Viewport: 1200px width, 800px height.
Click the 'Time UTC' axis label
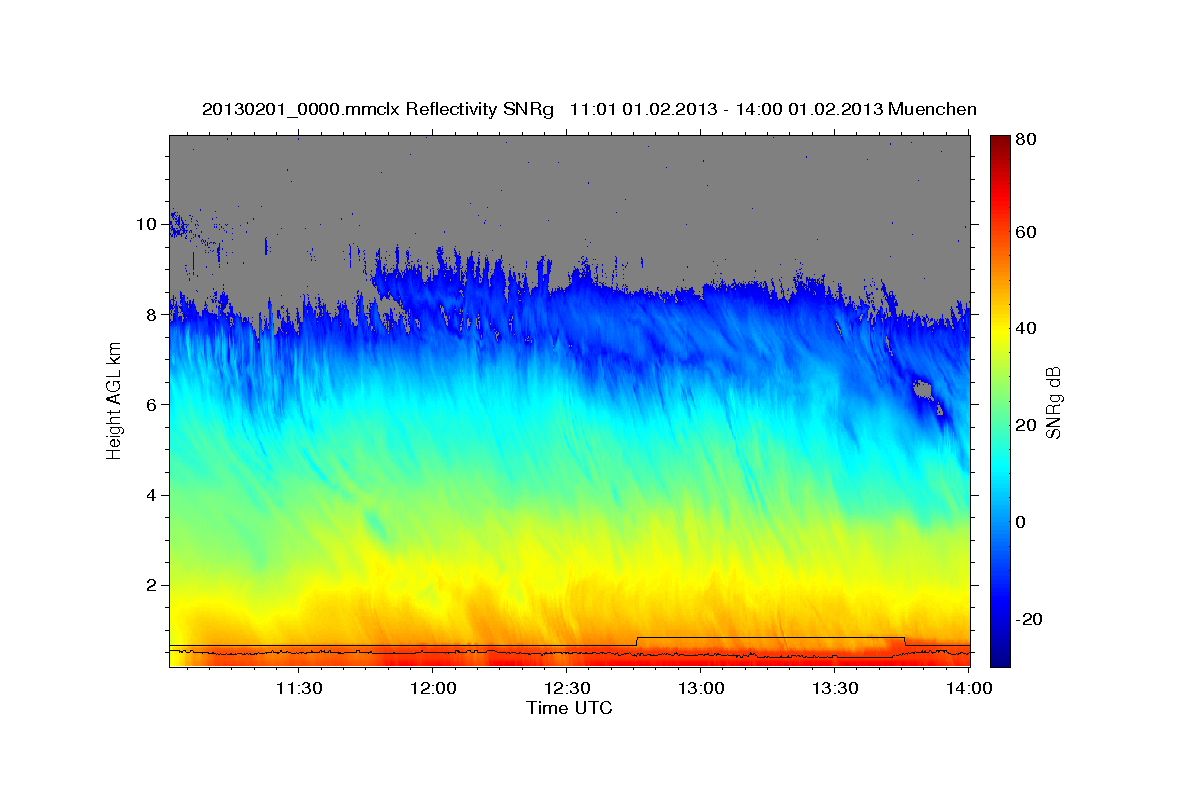click(569, 708)
